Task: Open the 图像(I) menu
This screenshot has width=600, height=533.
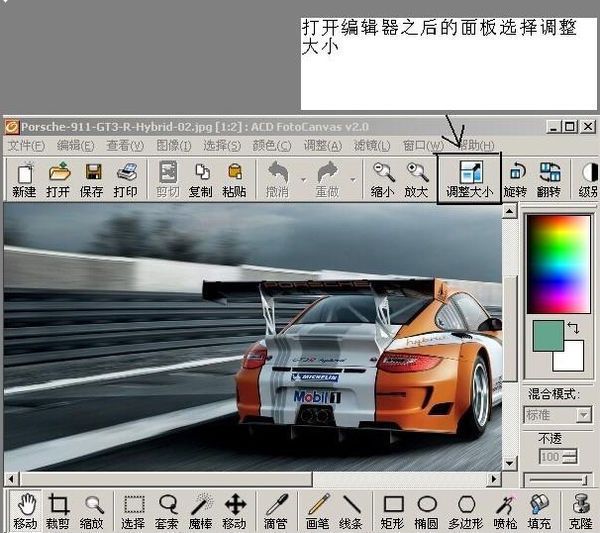Action: tap(173, 145)
